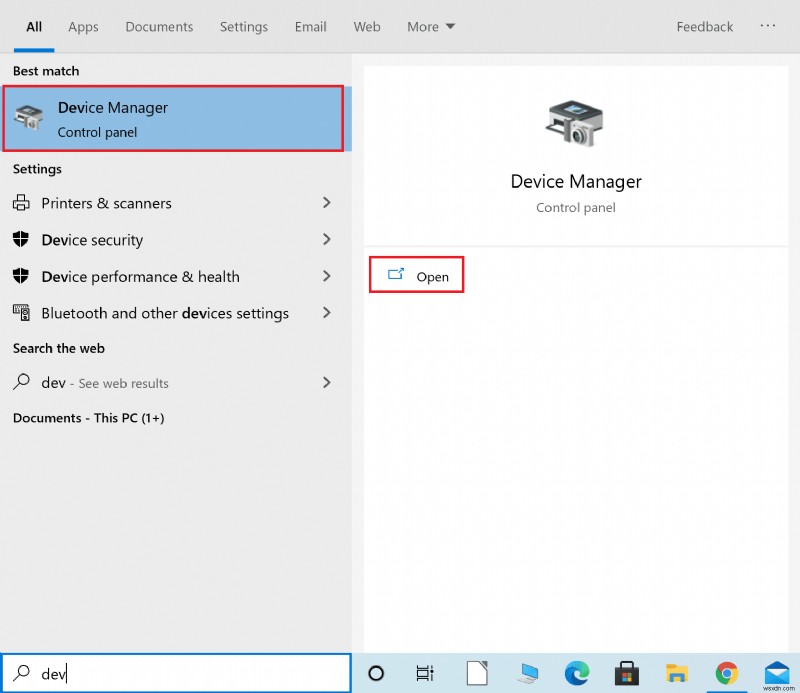This screenshot has width=800, height=693.
Task: Select the Printers & scanners icon
Action: pyautogui.click(x=20, y=203)
